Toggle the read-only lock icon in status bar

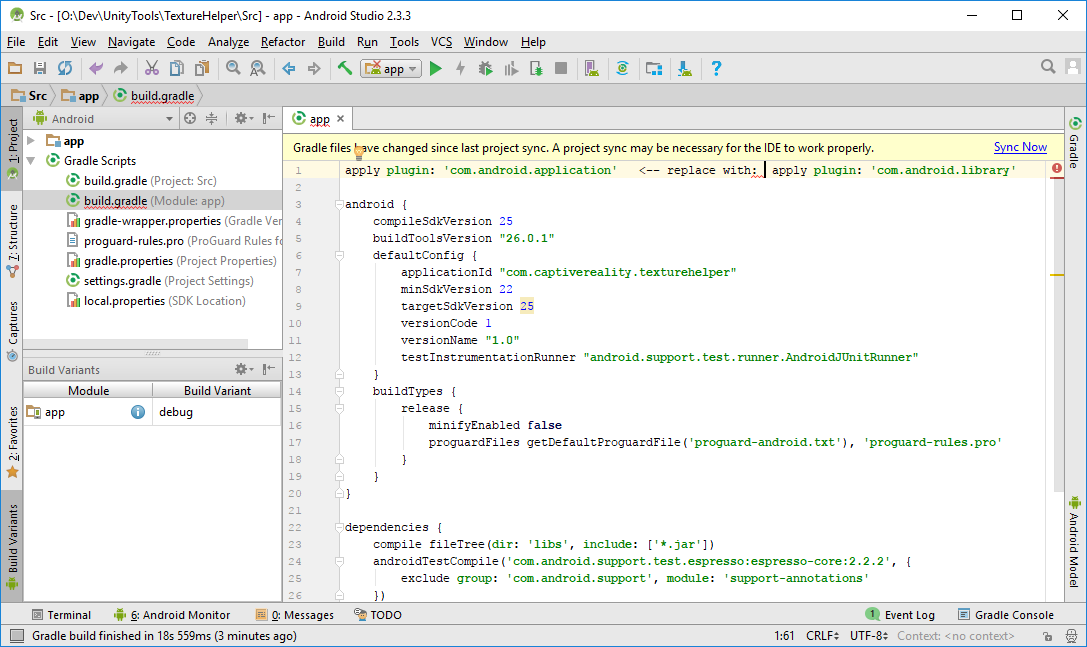coord(1047,636)
